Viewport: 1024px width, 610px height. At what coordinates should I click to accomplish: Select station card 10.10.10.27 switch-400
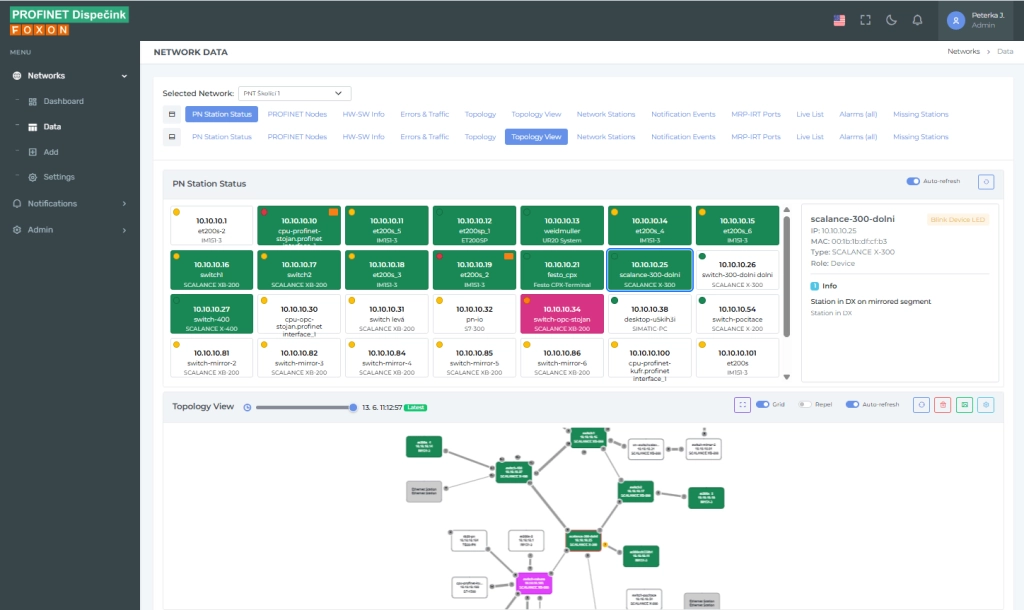212,313
